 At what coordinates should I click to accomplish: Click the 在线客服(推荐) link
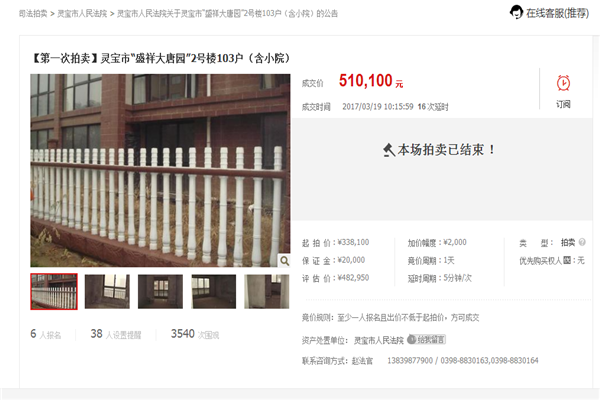pos(557,13)
